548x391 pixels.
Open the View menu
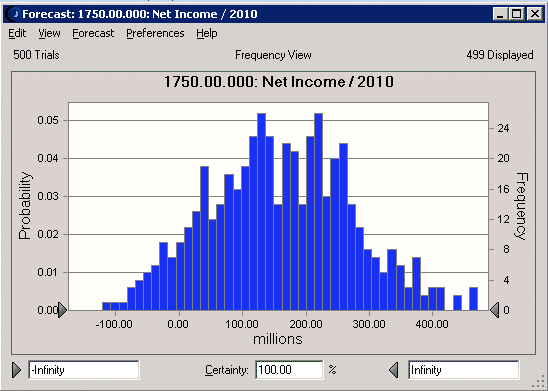tap(49, 34)
